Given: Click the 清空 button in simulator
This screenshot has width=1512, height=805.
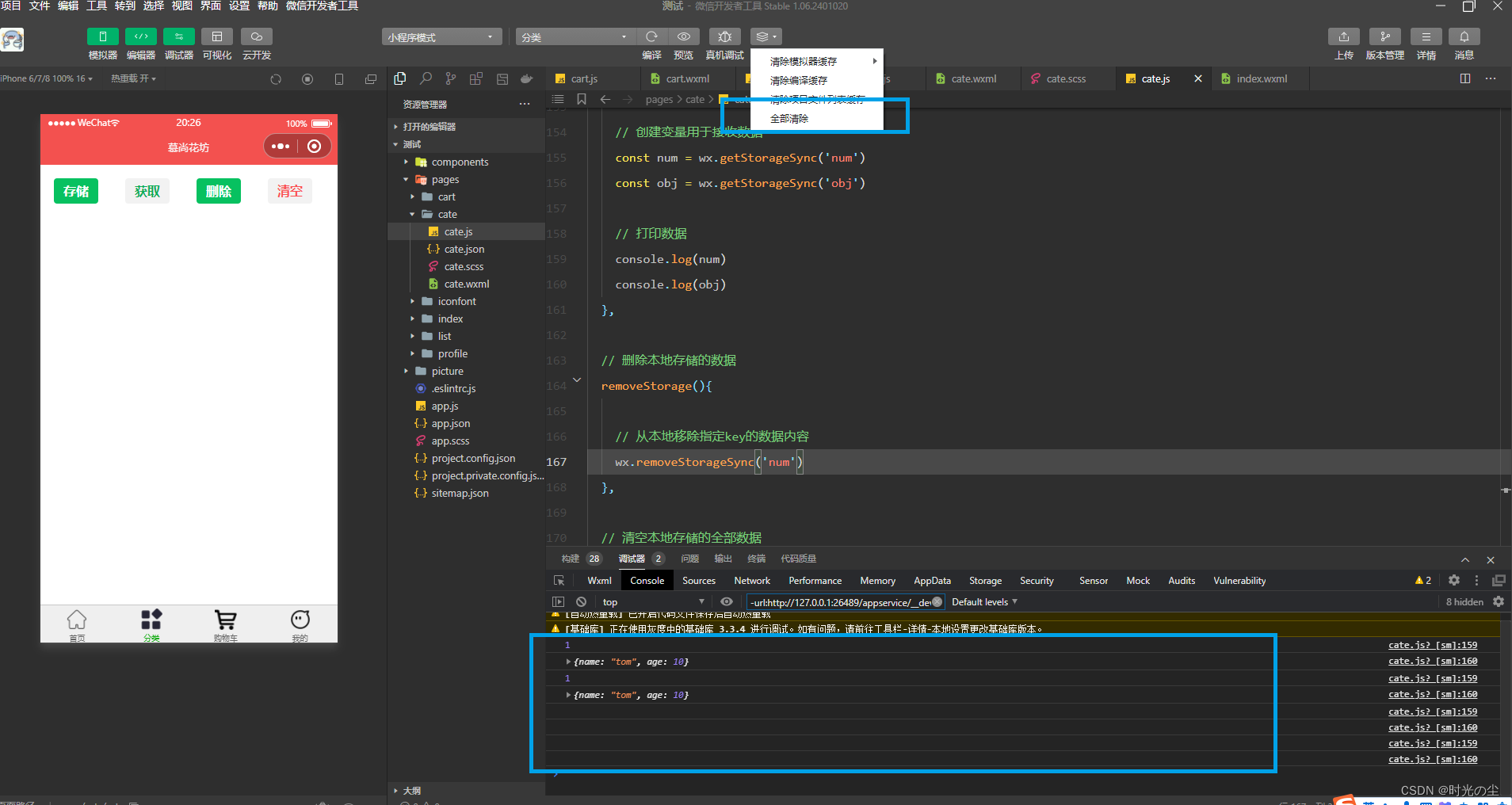Looking at the screenshot, I should [x=290, y=191].
